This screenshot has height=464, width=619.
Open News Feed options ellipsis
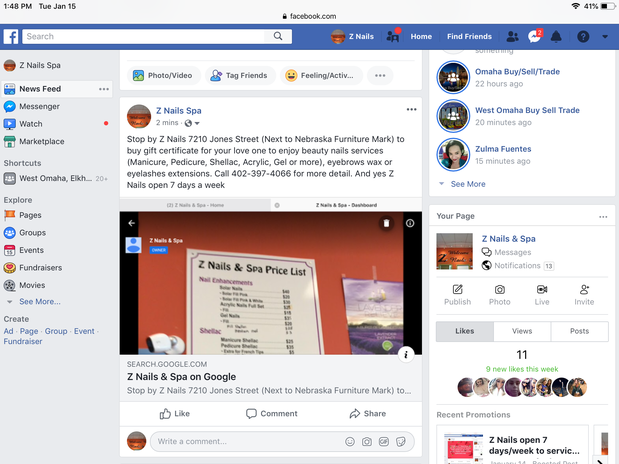tap(104, 89)
